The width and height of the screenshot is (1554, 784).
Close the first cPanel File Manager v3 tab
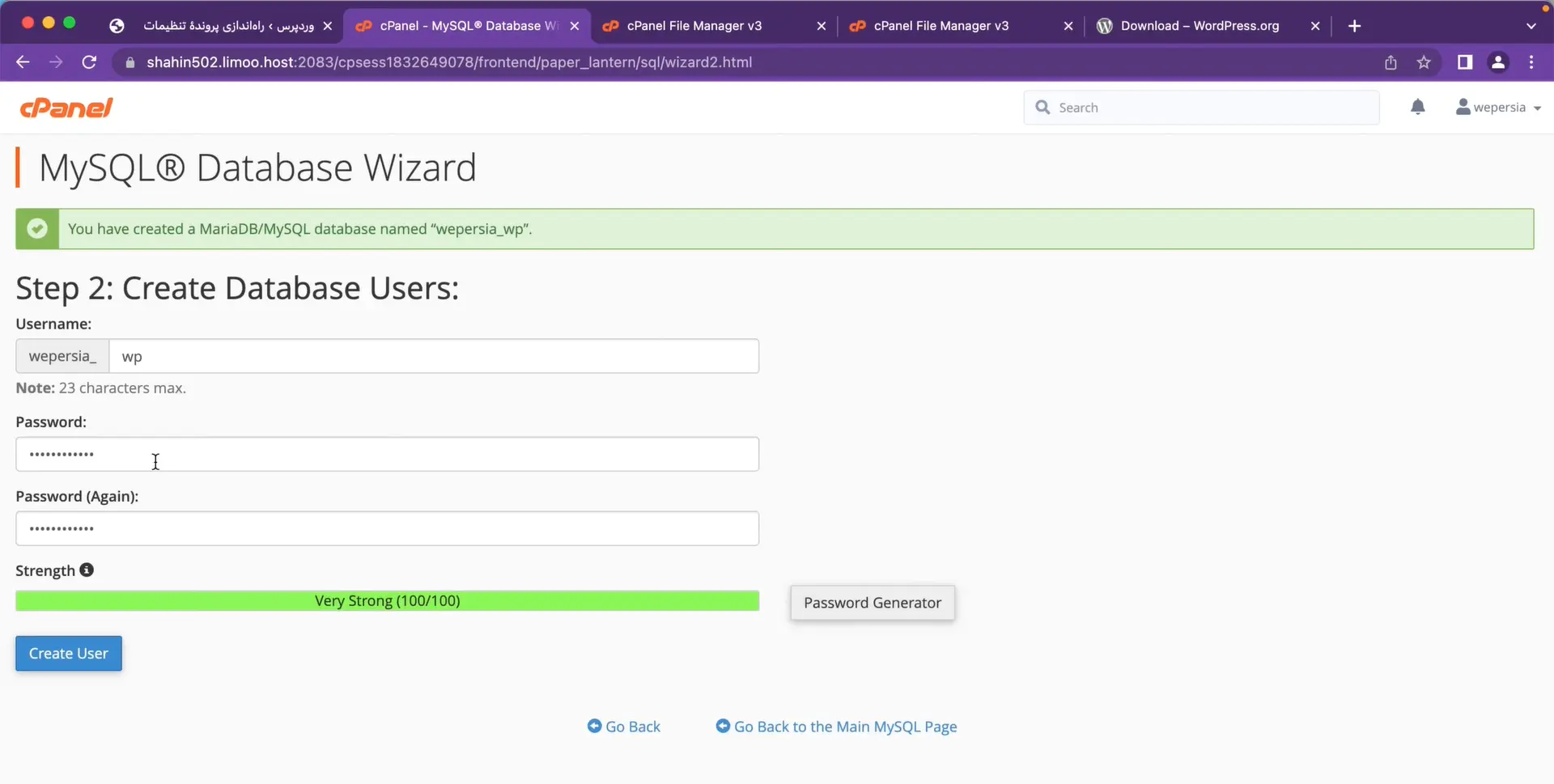[x=822, y=26]
